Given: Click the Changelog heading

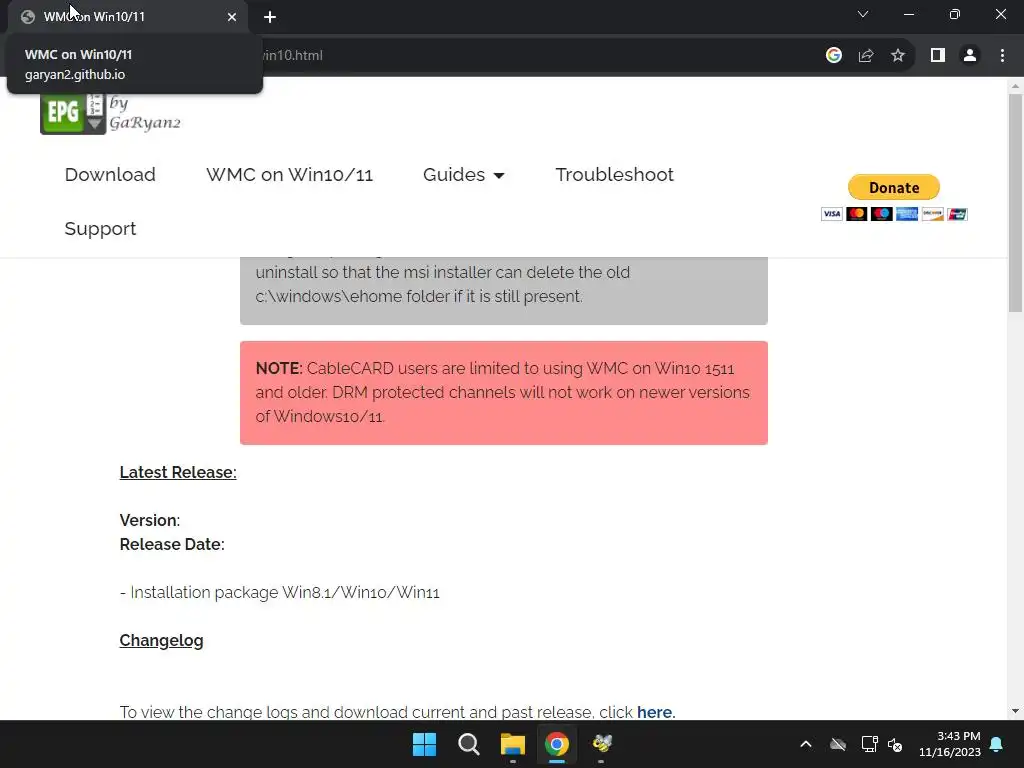Looking at the screenshot, I should tap(161, 641).
